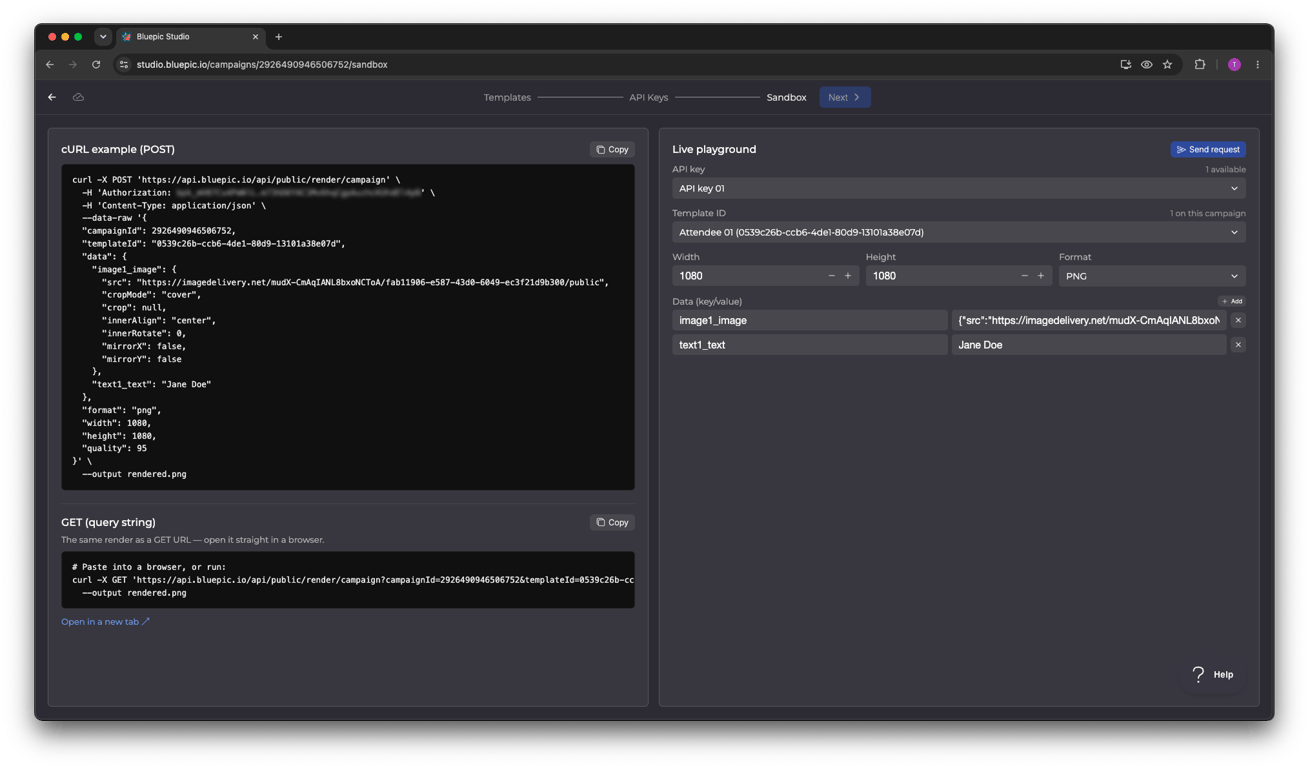Remove the text1_text data row
The width and height of the screenshot is (1310, 768).
click(1238, 345)
